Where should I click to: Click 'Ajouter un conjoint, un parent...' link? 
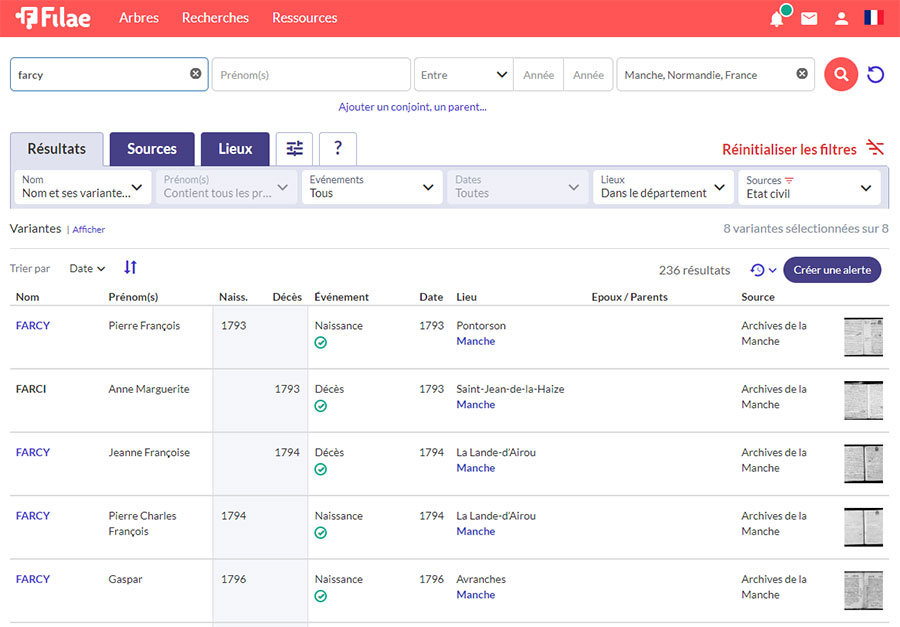(x=412, y=107)
